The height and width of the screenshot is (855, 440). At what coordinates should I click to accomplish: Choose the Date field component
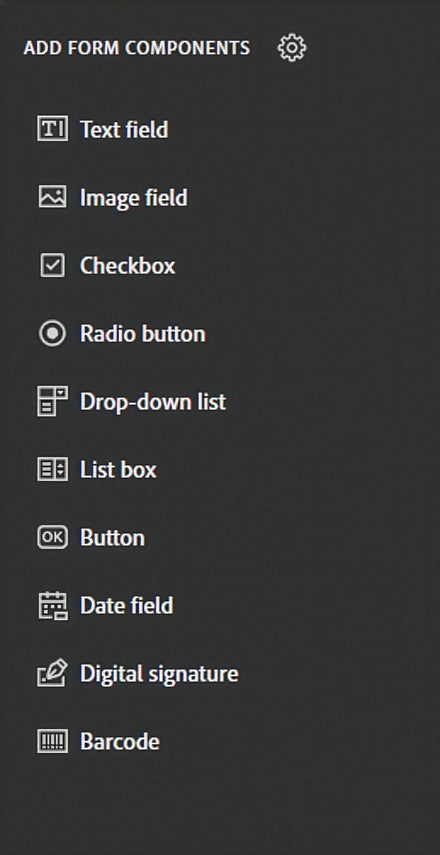click(x=105, y=606)
